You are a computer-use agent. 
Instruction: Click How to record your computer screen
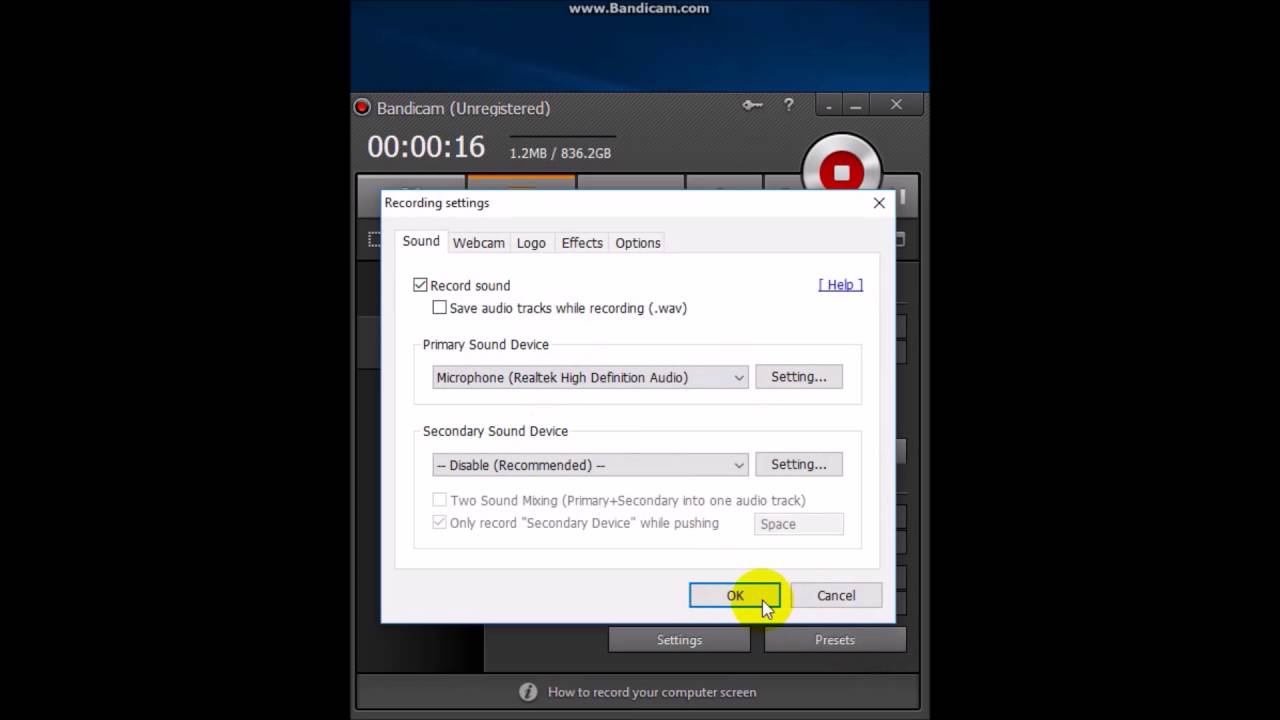click(x=652, y=692)
